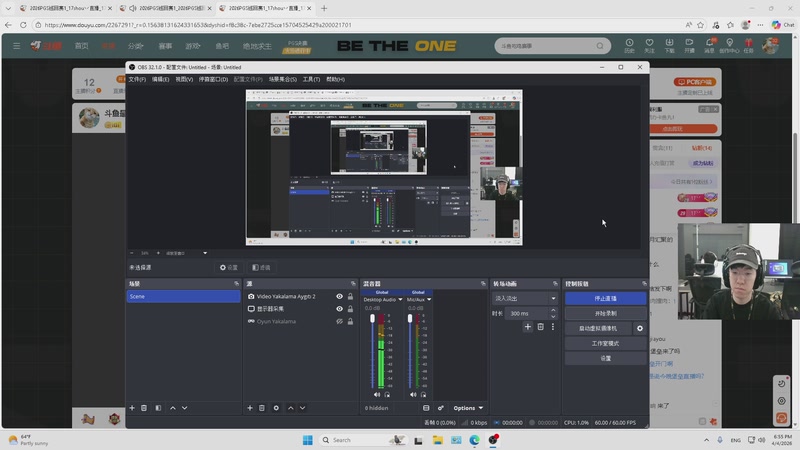The width and height of the screenshot is (800, 450).
Task: Undock the Sources panel float icon
Action: point(353,284)
